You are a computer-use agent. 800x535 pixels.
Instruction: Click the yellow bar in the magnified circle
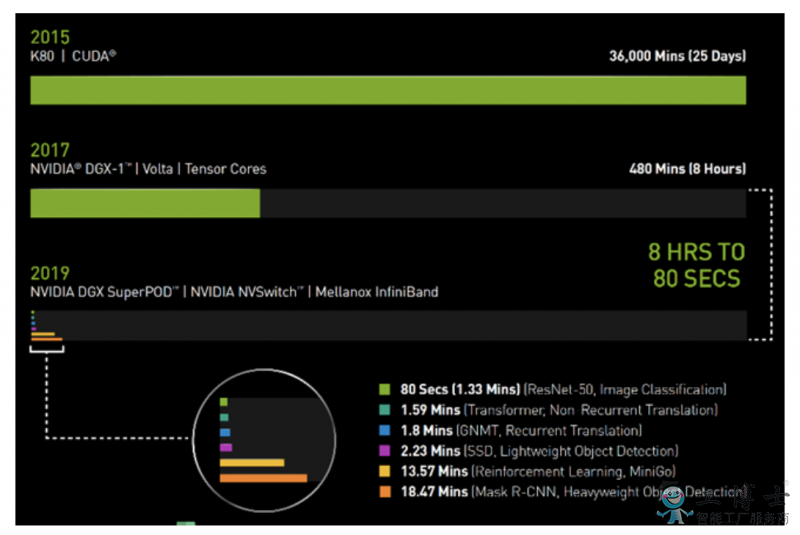252,463
